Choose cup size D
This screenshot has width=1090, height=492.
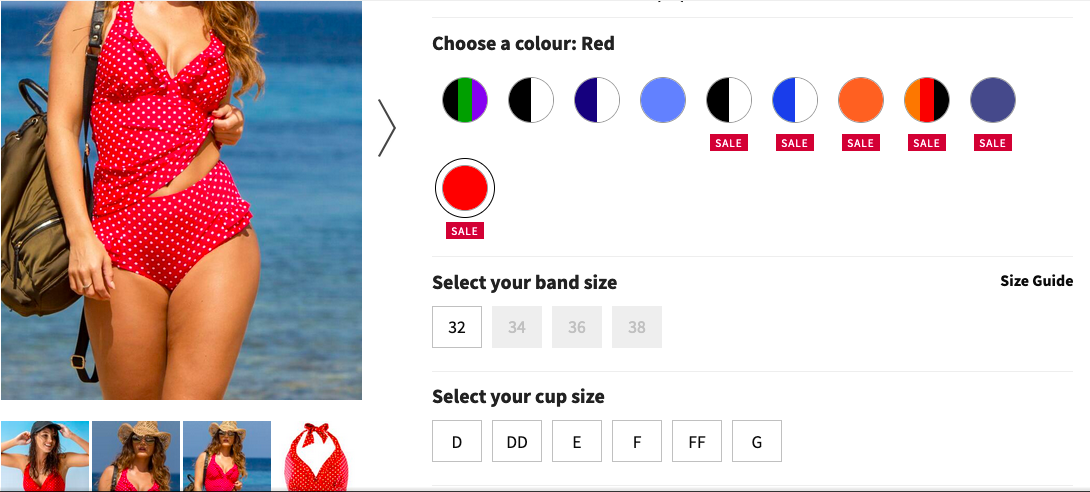457,441
